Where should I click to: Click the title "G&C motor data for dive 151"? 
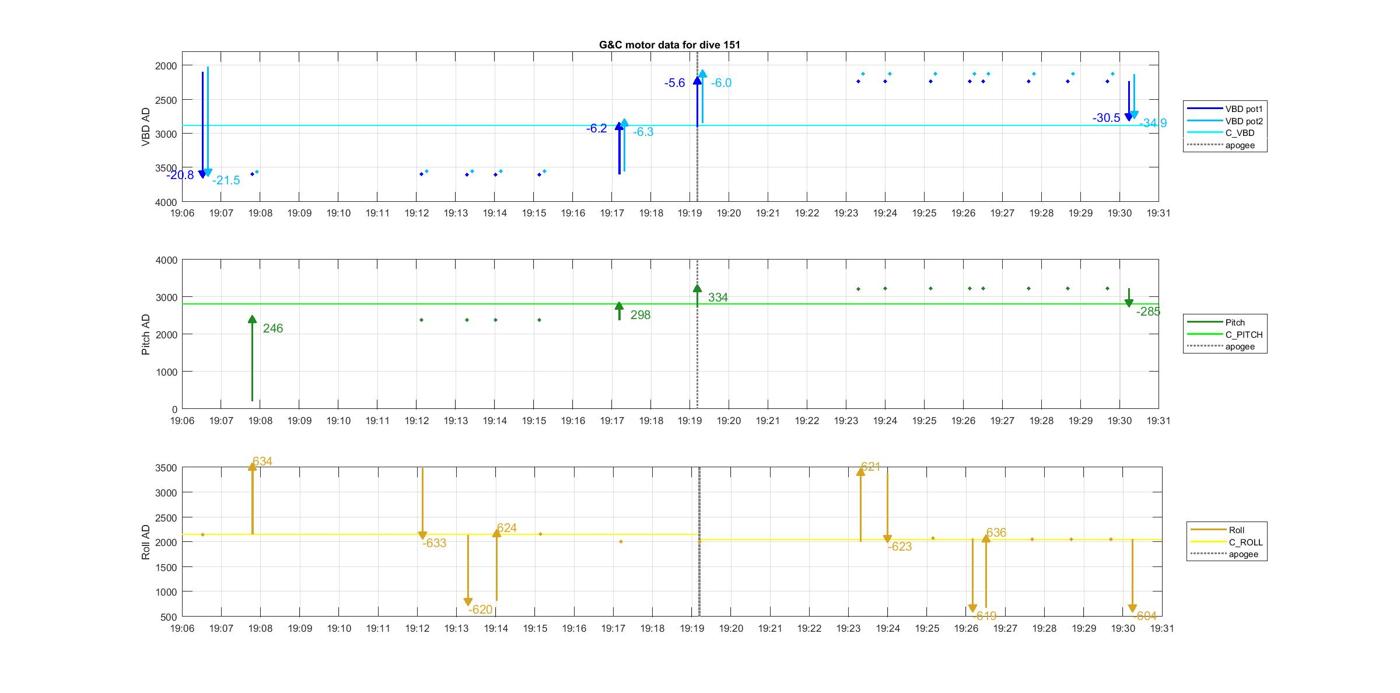click(x=669, y=45)
